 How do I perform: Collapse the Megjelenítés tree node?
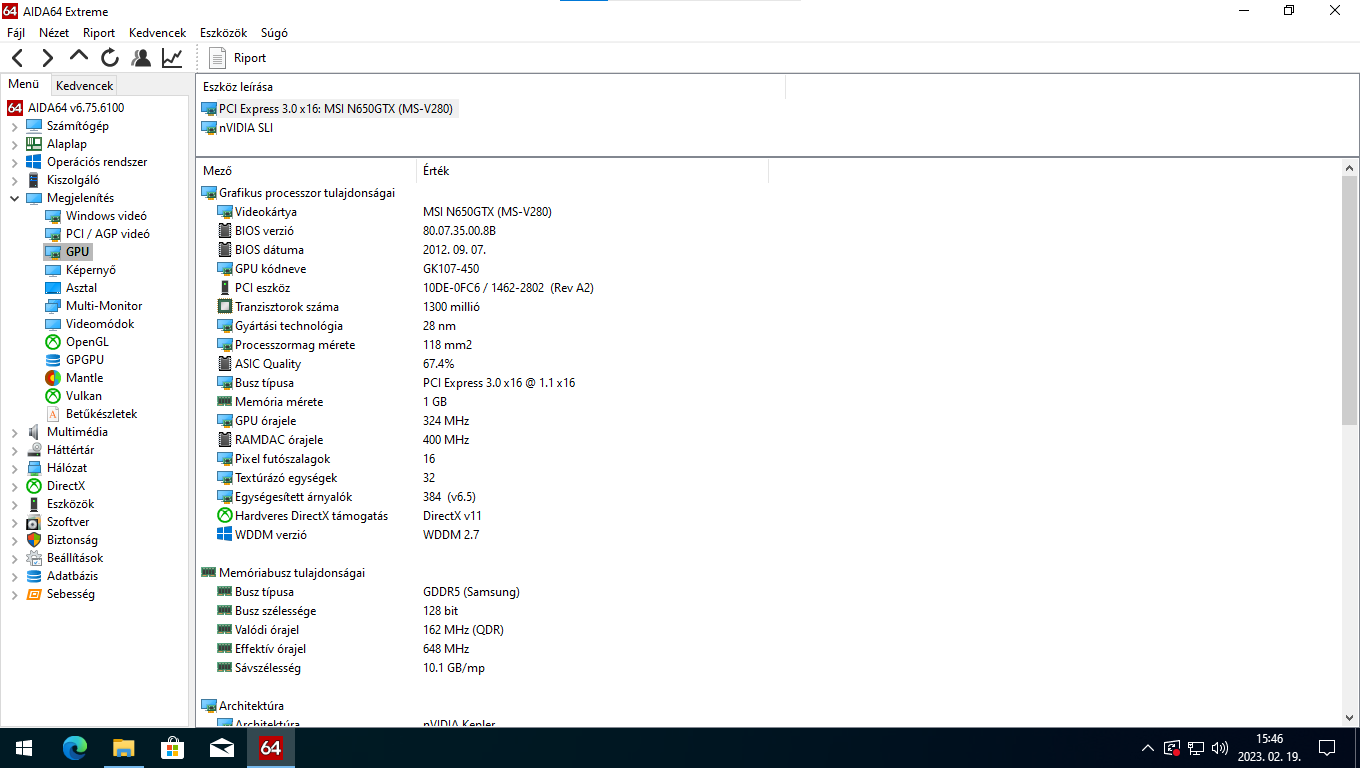15,198
